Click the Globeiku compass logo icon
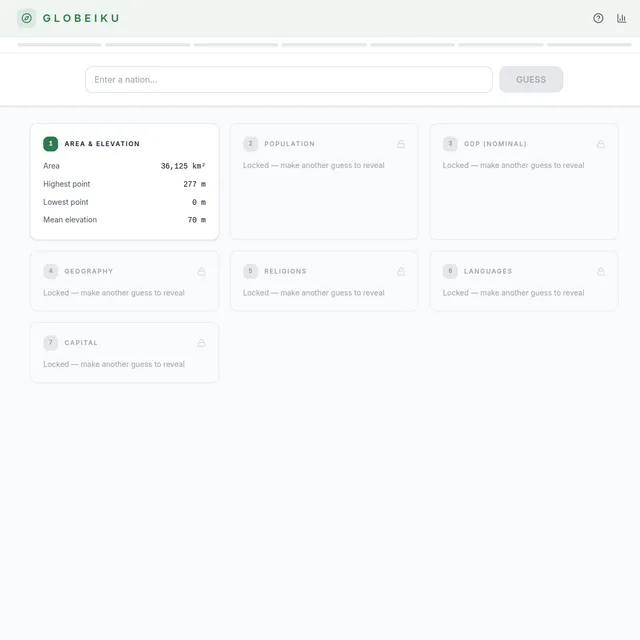Viewport: 640px width, 640px height. click(27, 18)
